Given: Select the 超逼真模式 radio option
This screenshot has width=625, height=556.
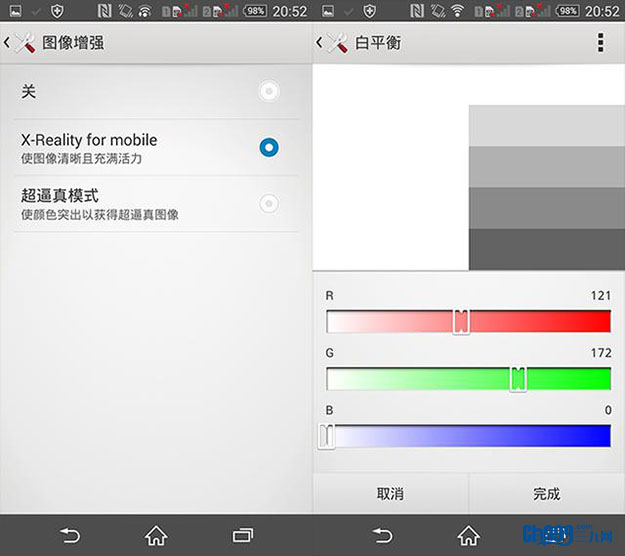Looking at the screenshot, I should (x=269, y=204).
